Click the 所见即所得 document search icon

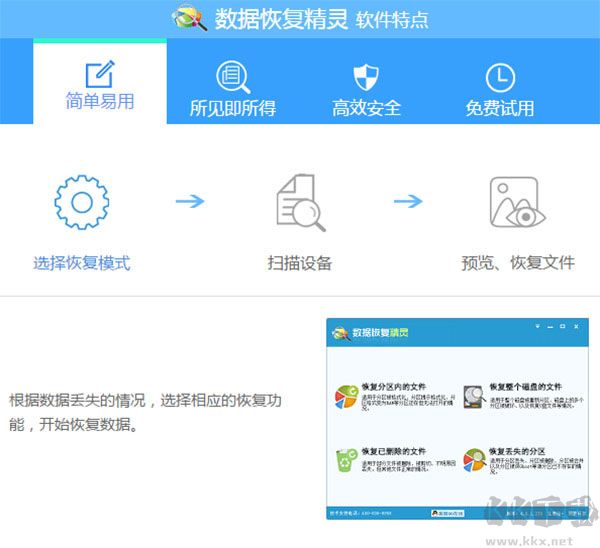(x=233, y=77)
